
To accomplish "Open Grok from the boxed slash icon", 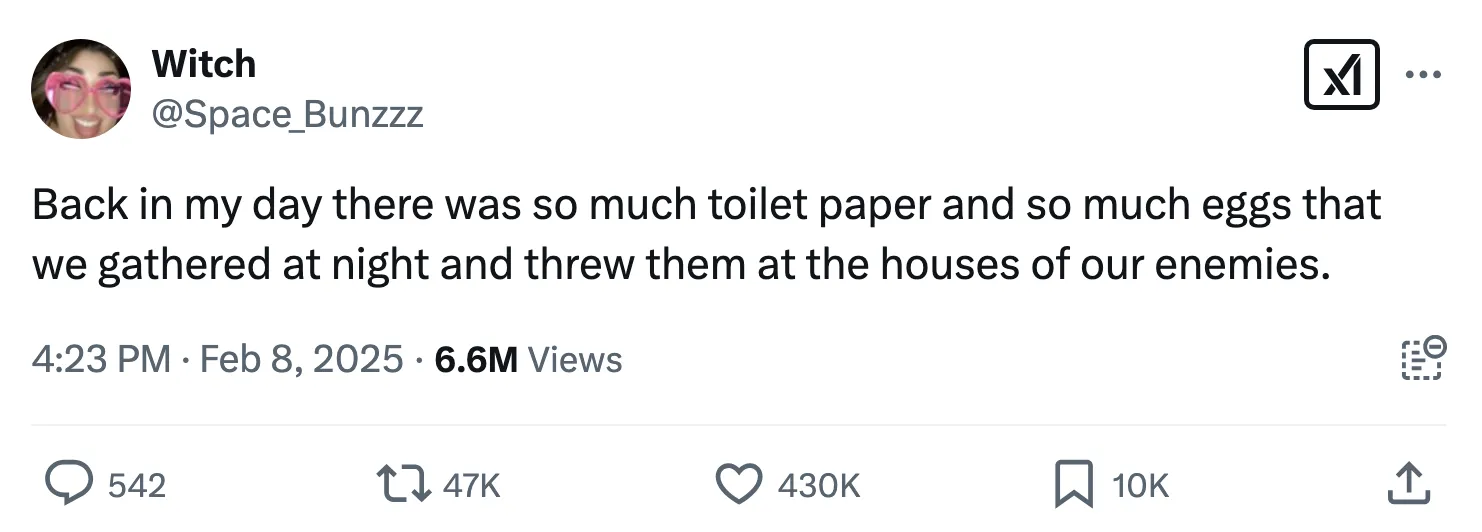I will click(1341, 75).
